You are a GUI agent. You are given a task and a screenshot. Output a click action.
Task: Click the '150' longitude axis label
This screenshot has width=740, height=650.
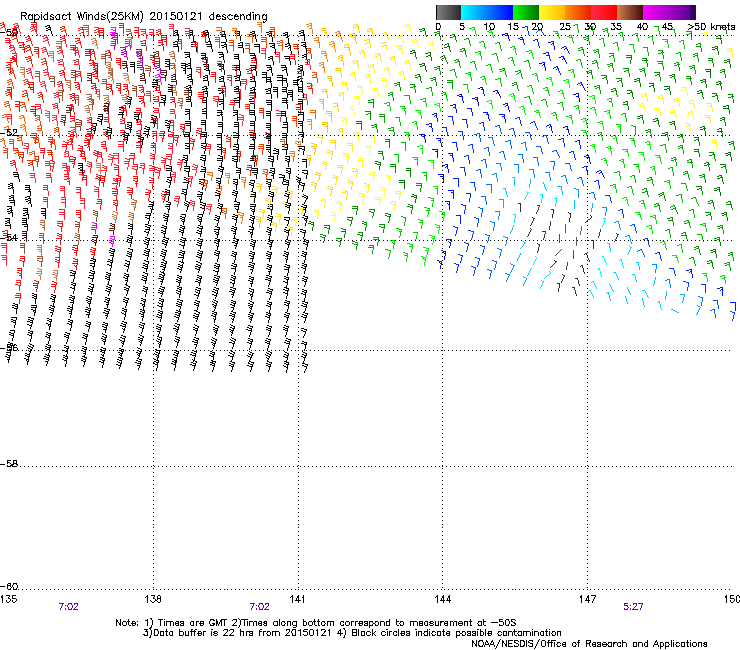click(x=732, y=599)
